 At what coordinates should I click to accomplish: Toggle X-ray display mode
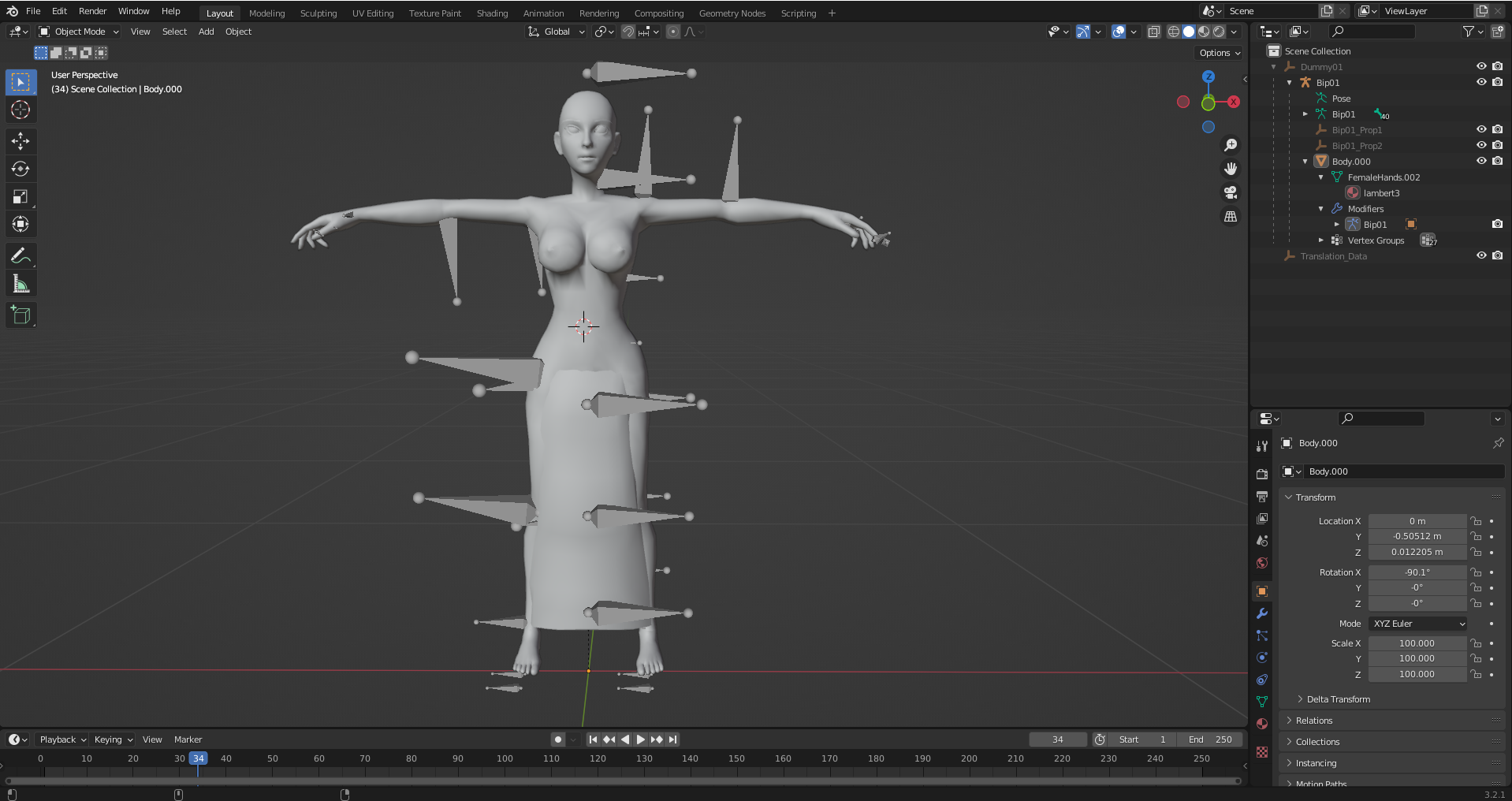point(1154,32)
